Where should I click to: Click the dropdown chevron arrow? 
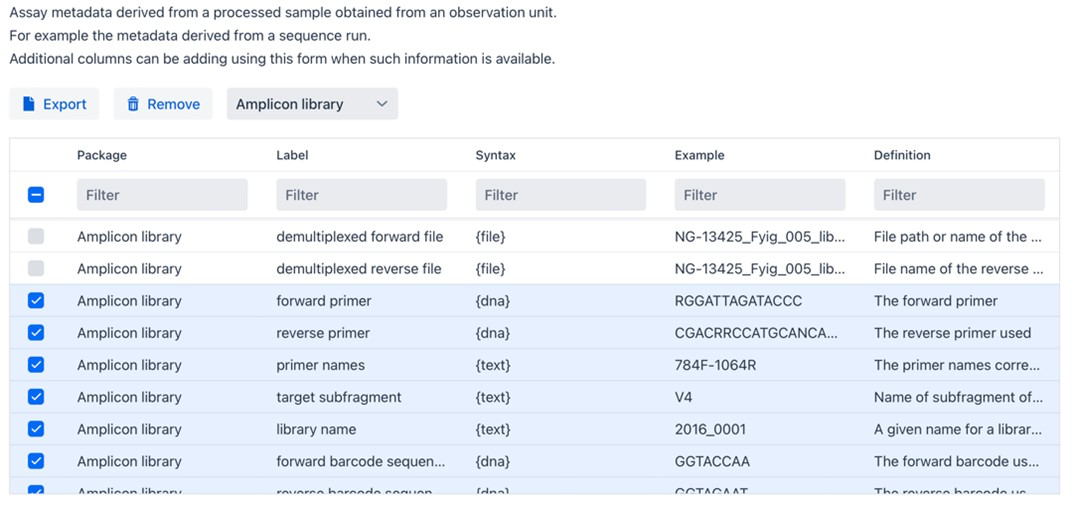click(381, 104)
